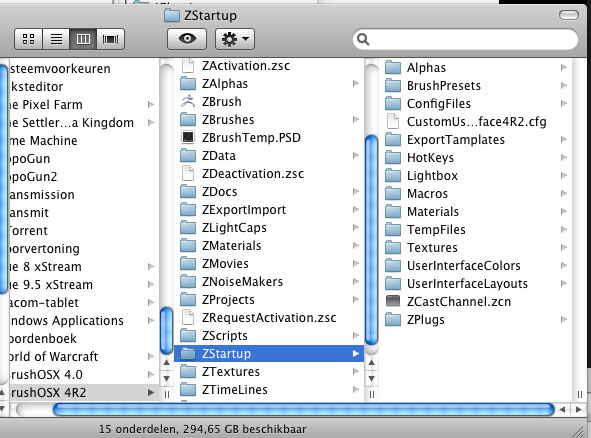Click the ZStartup folder icon in title bar

pyautogui.click(x=172, y=15)
